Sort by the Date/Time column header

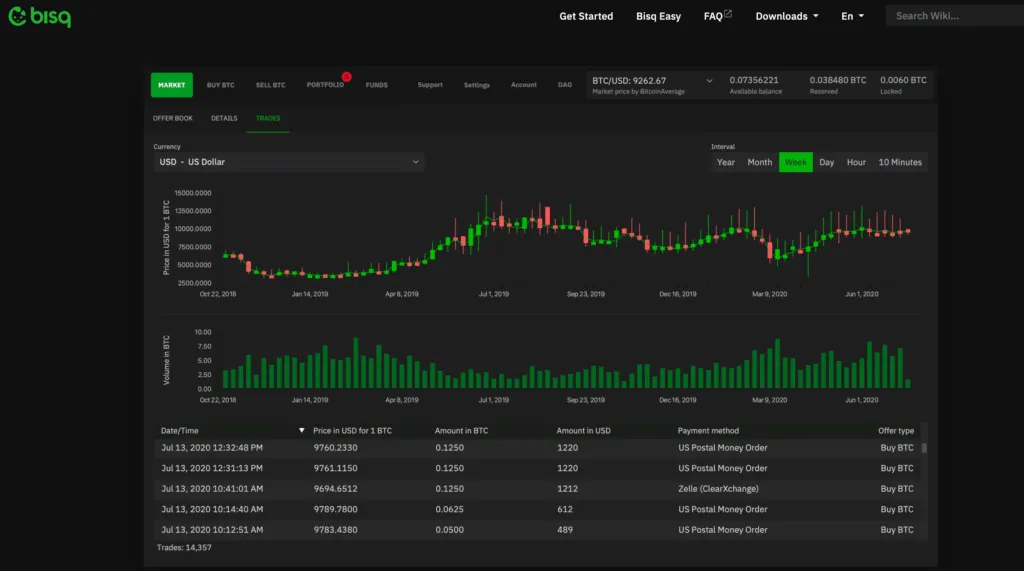tap(180, 431)
